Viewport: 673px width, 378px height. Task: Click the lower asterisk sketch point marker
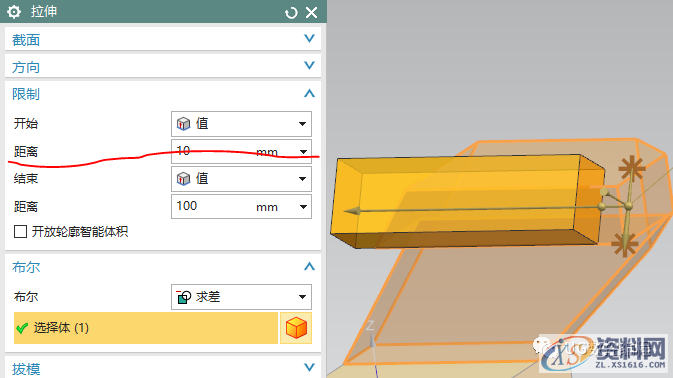point(625,245)
